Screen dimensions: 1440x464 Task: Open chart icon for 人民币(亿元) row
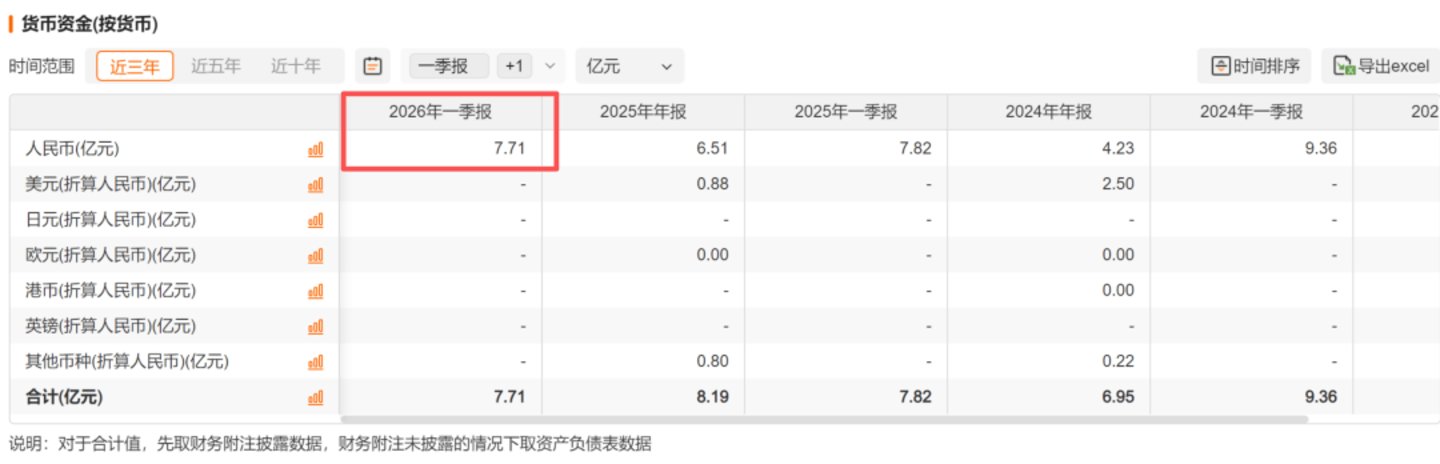315,149
